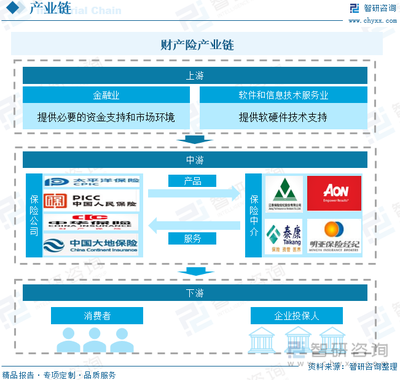
Task: Select footer text 精品报告·专项定制·品质服务
Action: (x=59, y=375)
